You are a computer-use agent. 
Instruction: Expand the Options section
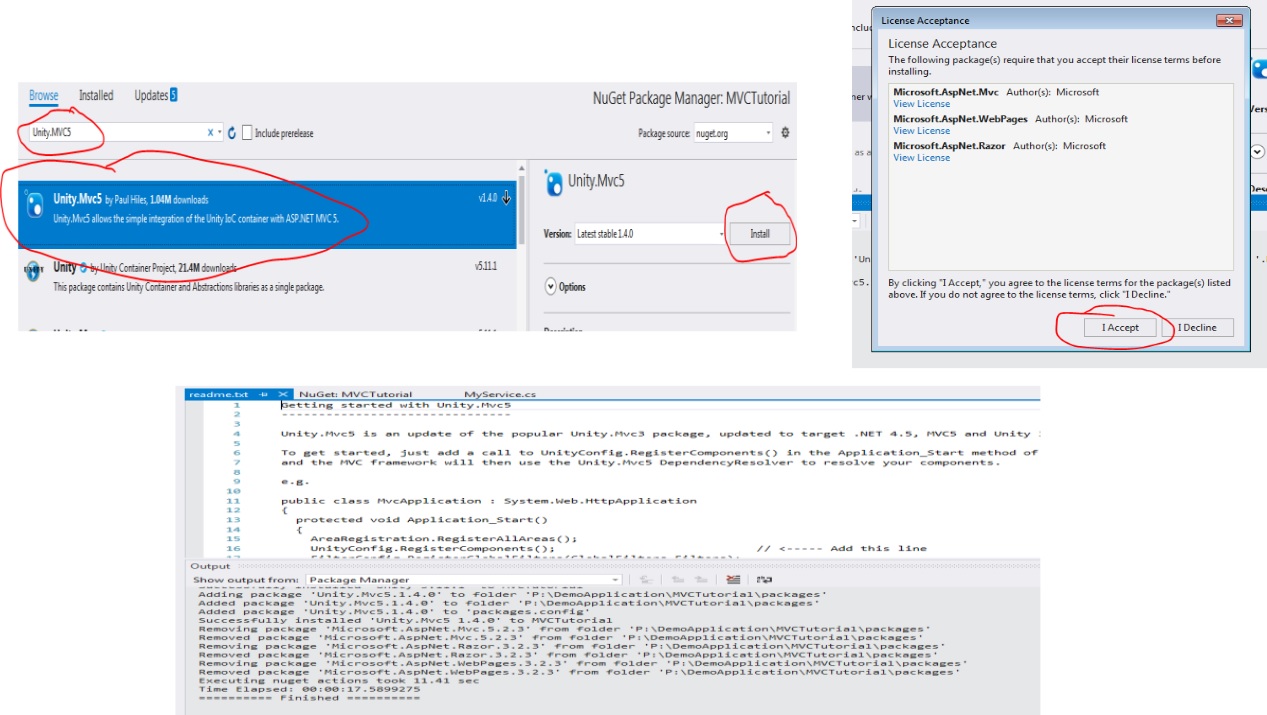pyautogui.click(x=550, y=287)
